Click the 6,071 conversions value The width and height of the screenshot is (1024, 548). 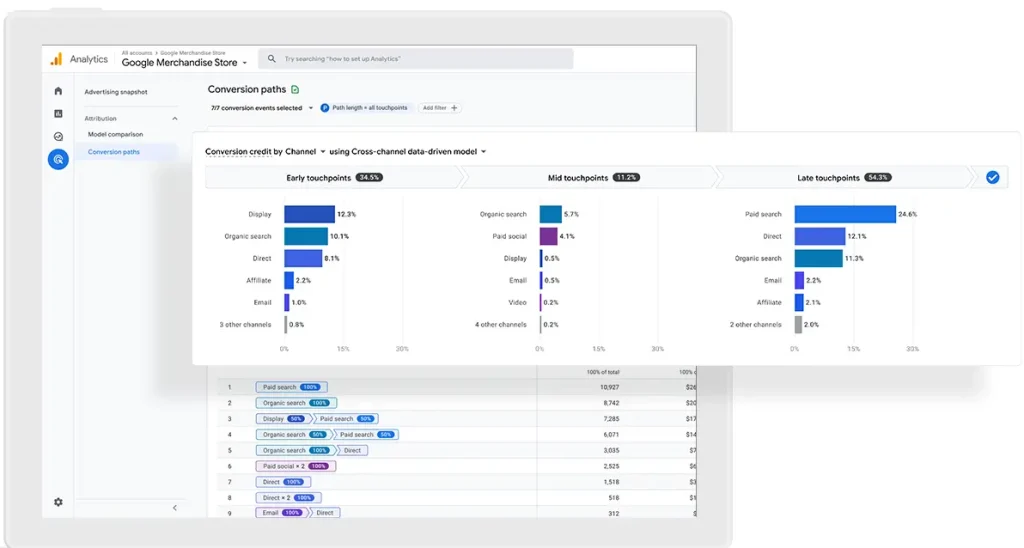tap(611, 434)
